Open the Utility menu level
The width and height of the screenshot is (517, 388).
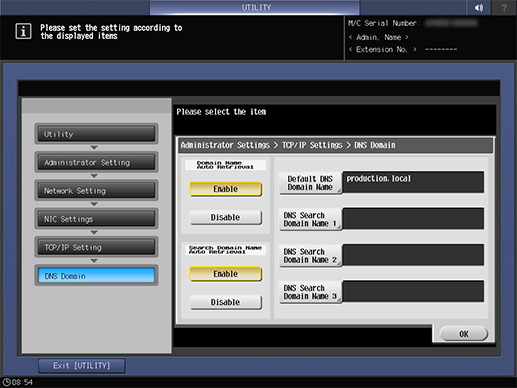pos(96,134)
